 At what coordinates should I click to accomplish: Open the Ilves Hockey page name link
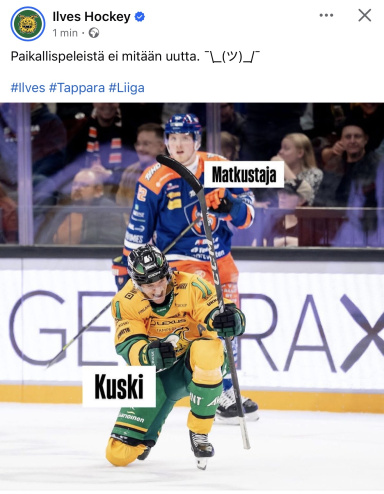[x=91, y=16]
